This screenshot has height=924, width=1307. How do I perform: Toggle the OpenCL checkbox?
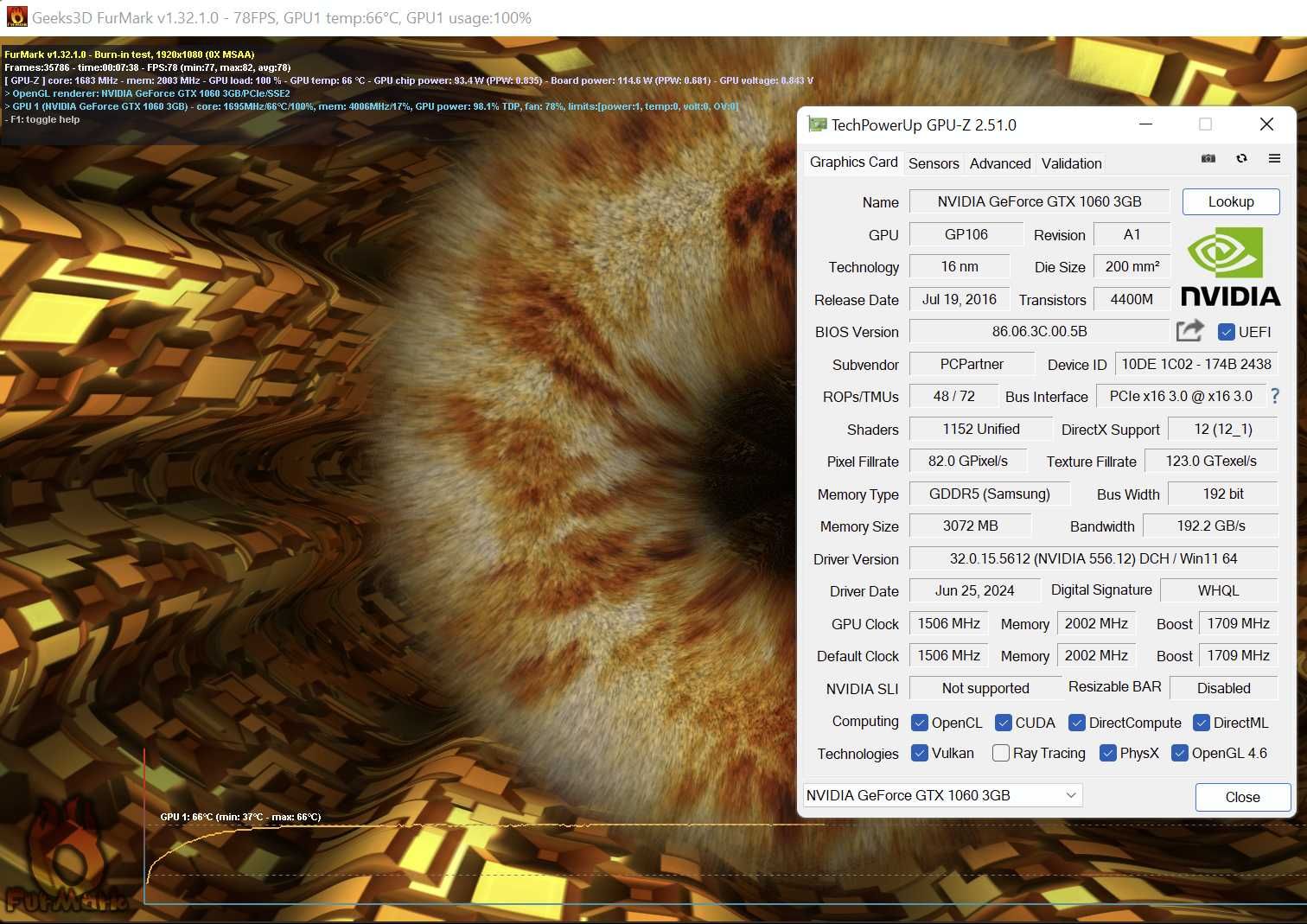920,723
